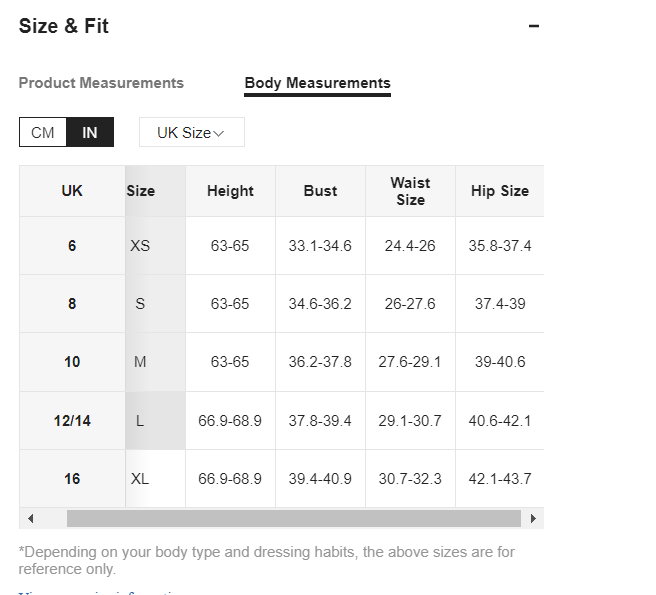
Task: Click the Height column header
Action: point(230,191)
